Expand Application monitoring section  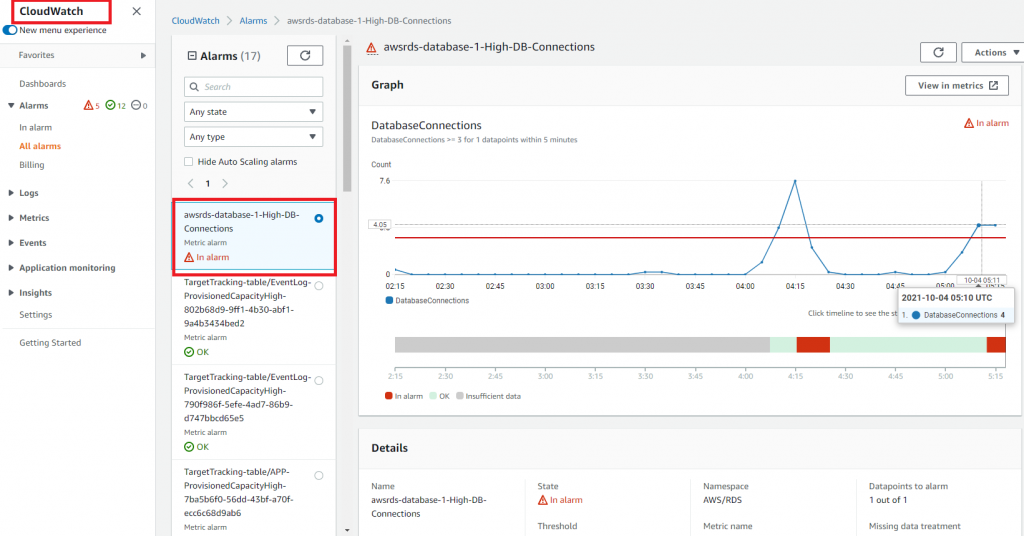(x=11, y=268)
